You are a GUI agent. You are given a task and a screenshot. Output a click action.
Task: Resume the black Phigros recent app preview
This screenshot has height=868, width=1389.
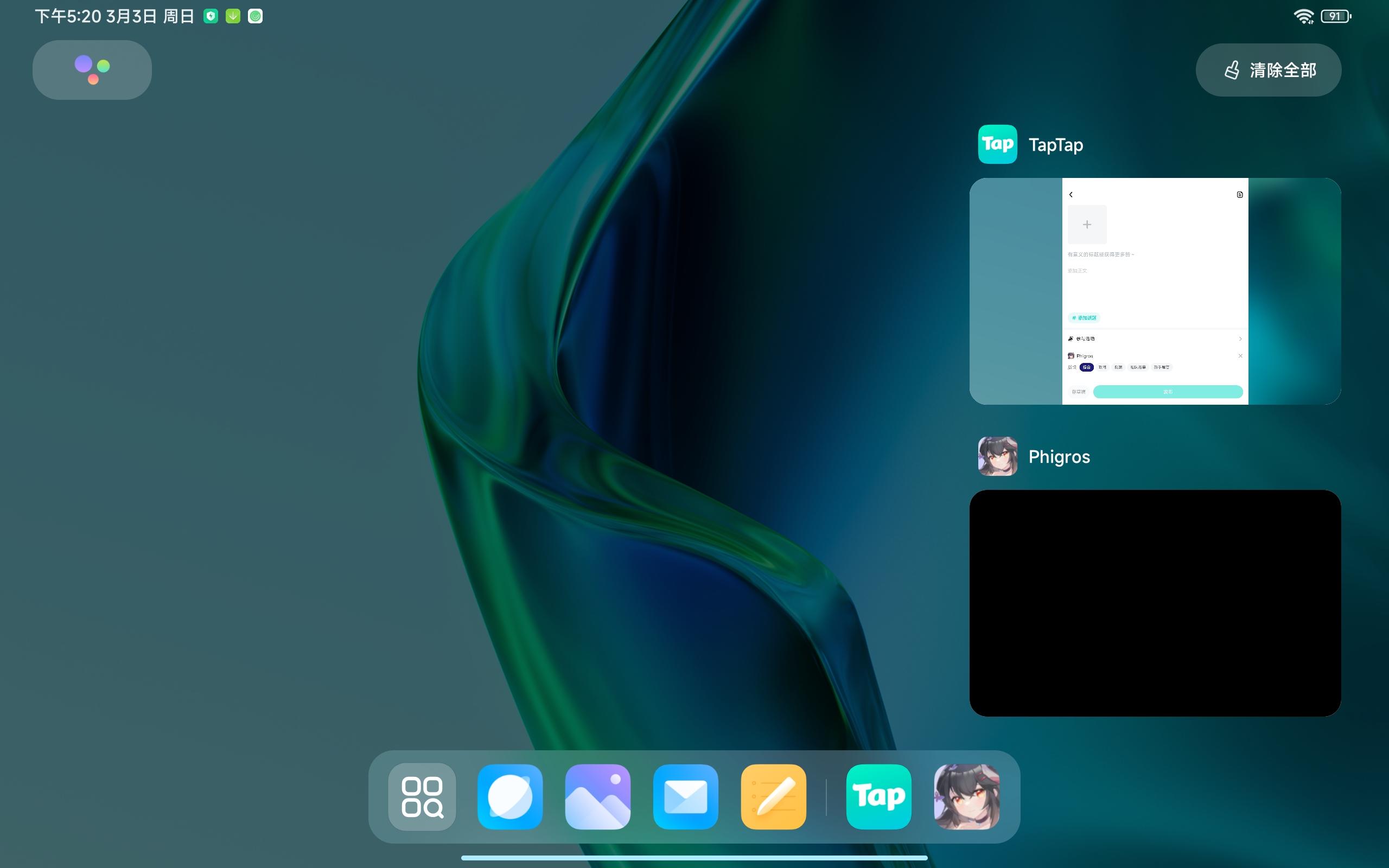tap(1155, 603)
